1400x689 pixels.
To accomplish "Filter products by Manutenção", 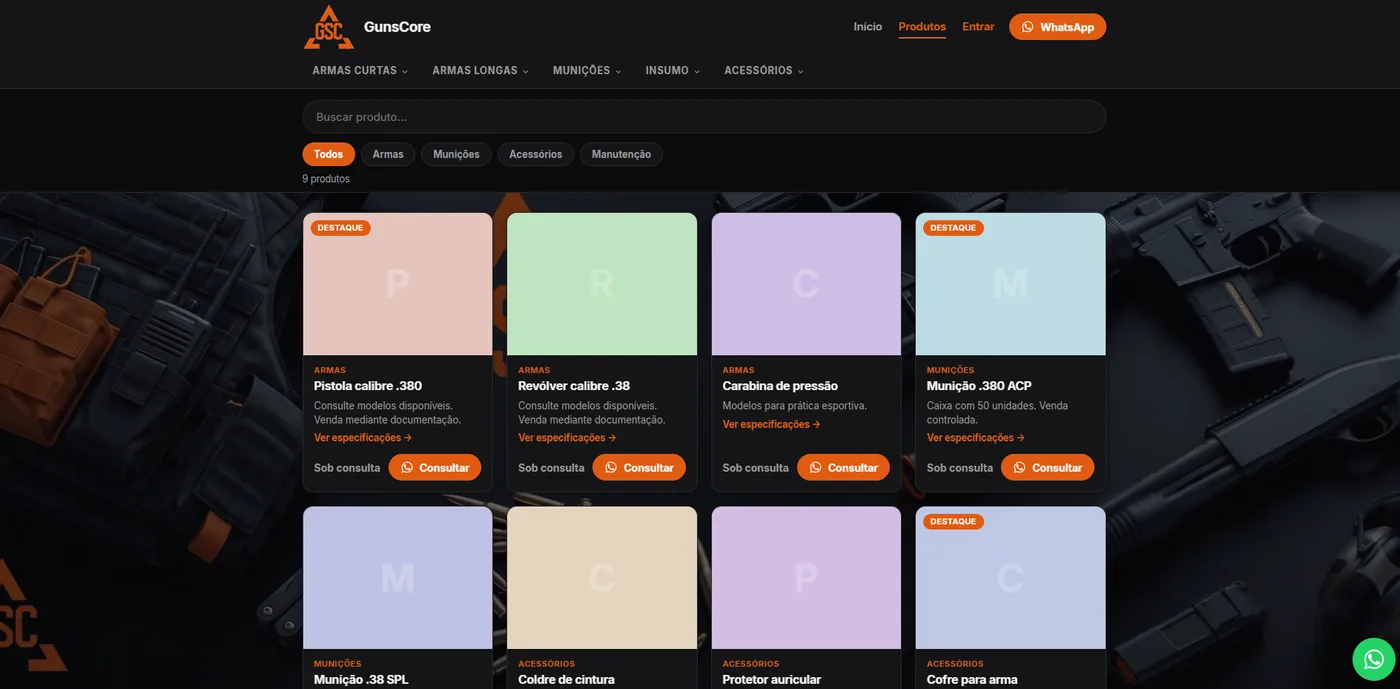I will point(621,154).
